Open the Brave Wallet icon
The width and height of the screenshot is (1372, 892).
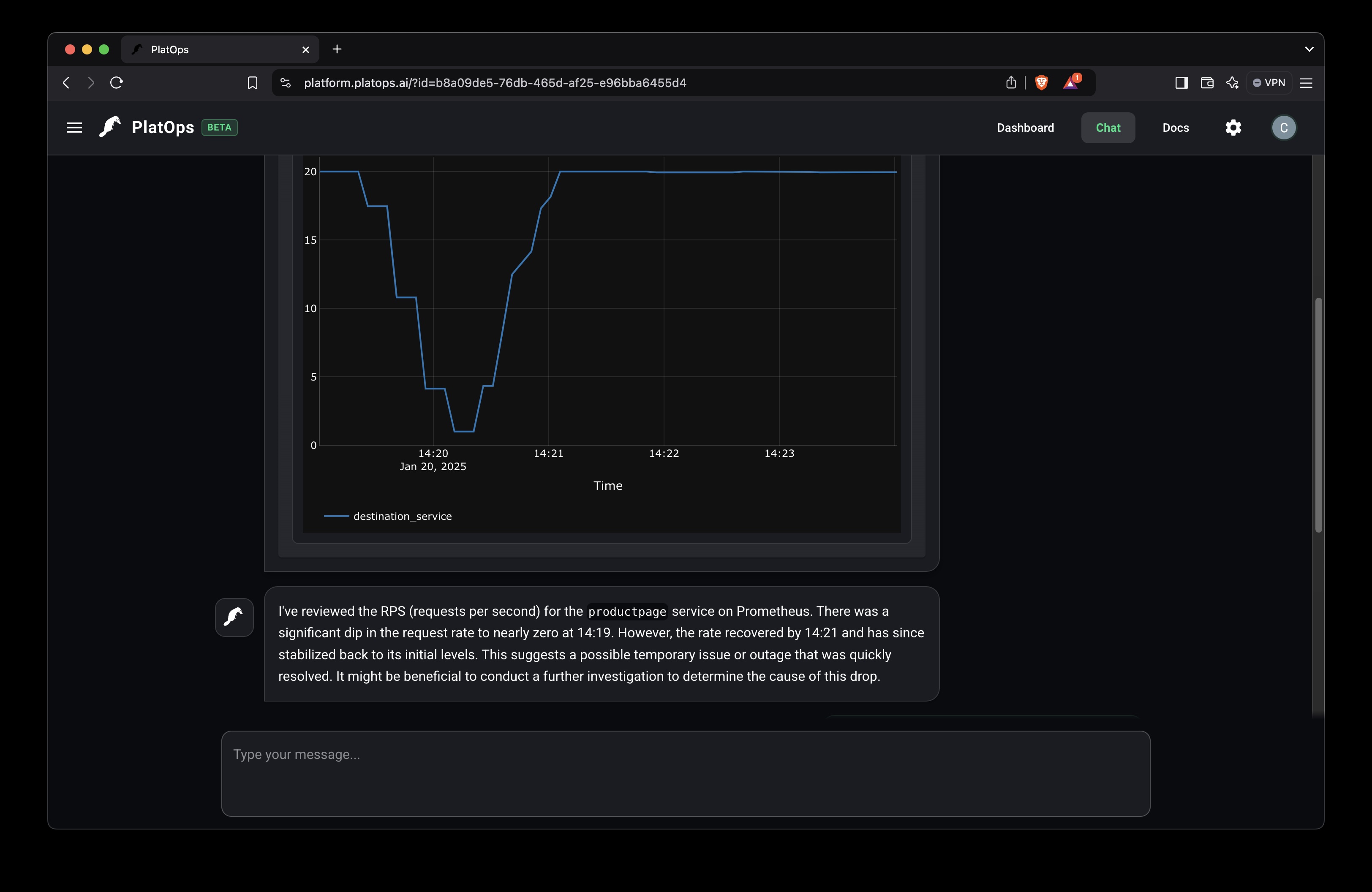pos(1206,83)
